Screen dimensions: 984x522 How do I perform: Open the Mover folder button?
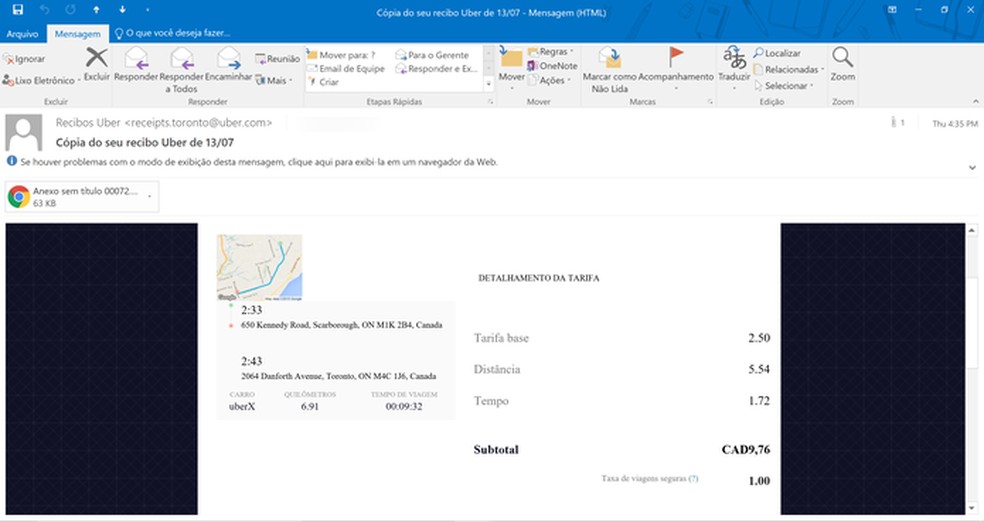tap(511, 68)
